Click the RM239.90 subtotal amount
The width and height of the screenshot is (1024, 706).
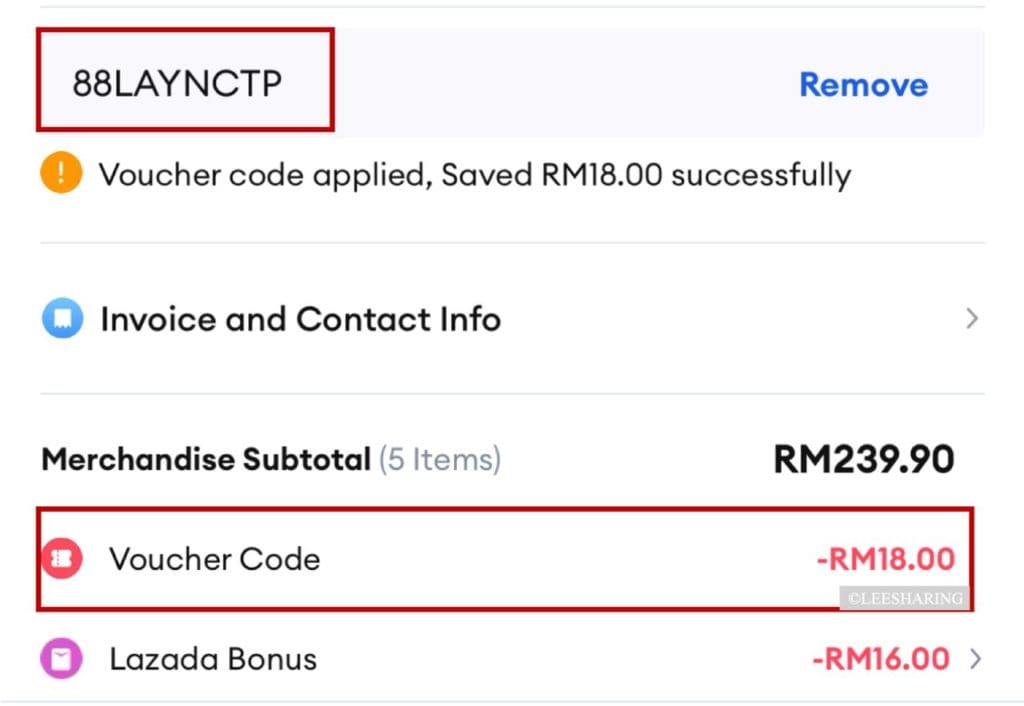[x=863, y=459]
